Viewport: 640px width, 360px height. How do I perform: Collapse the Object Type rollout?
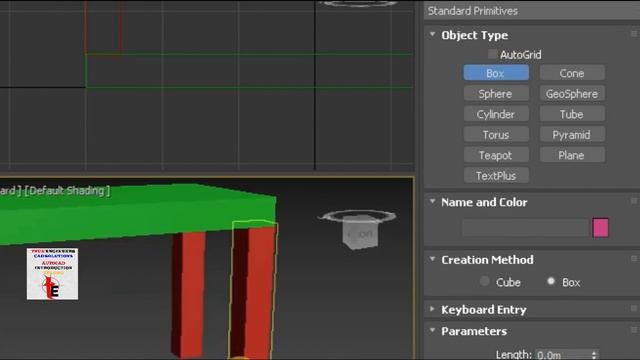click(x=432, y=35)
